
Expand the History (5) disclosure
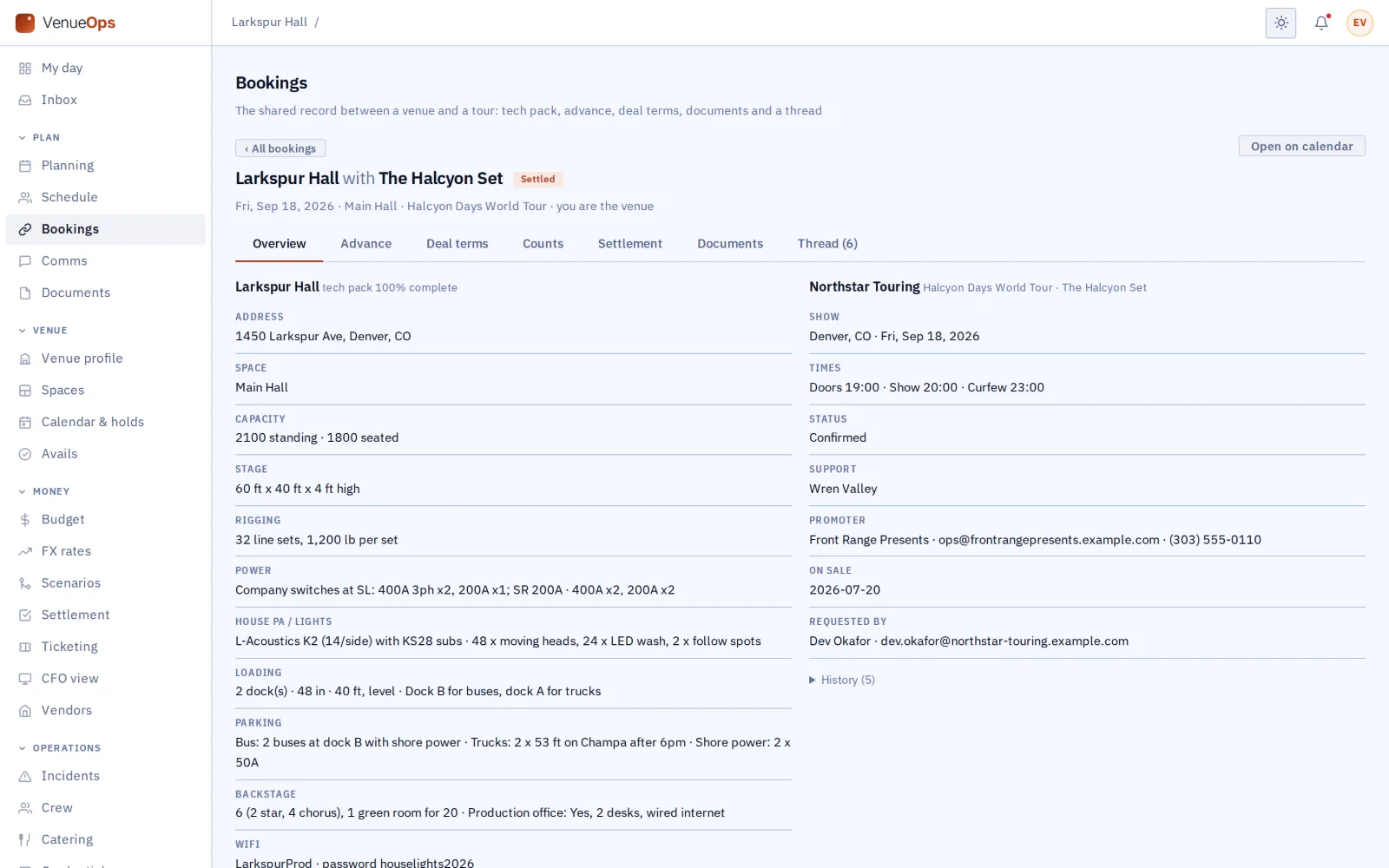coord(842,680)
